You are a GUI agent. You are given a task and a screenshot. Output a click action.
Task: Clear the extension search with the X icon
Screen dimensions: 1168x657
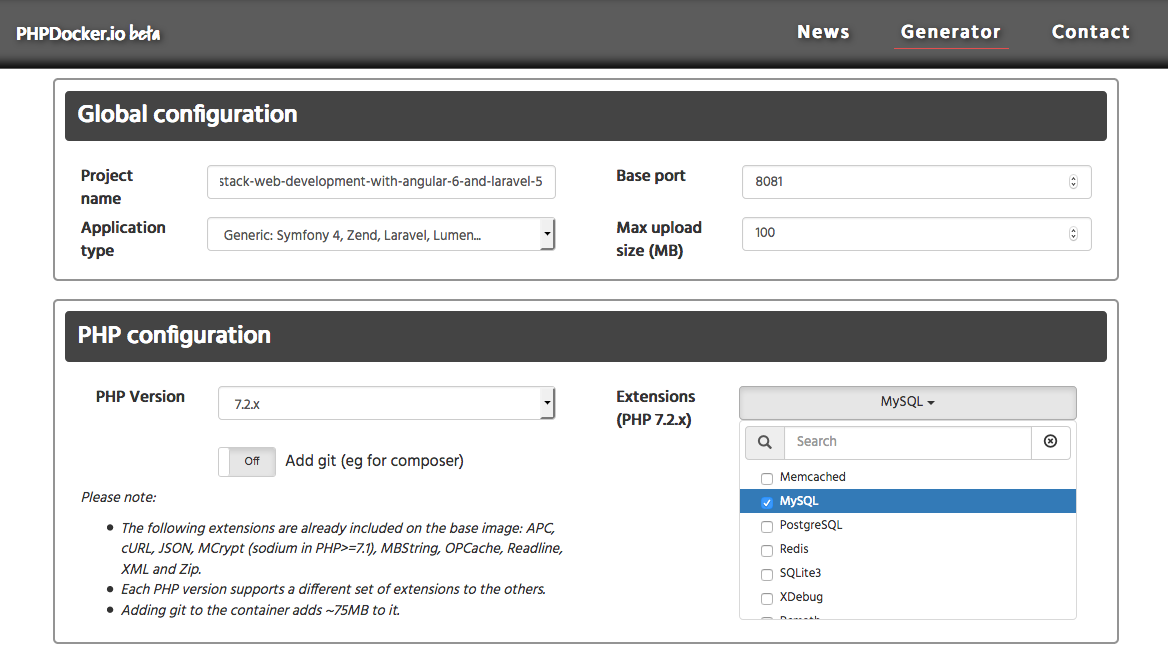click(1050, 442)
